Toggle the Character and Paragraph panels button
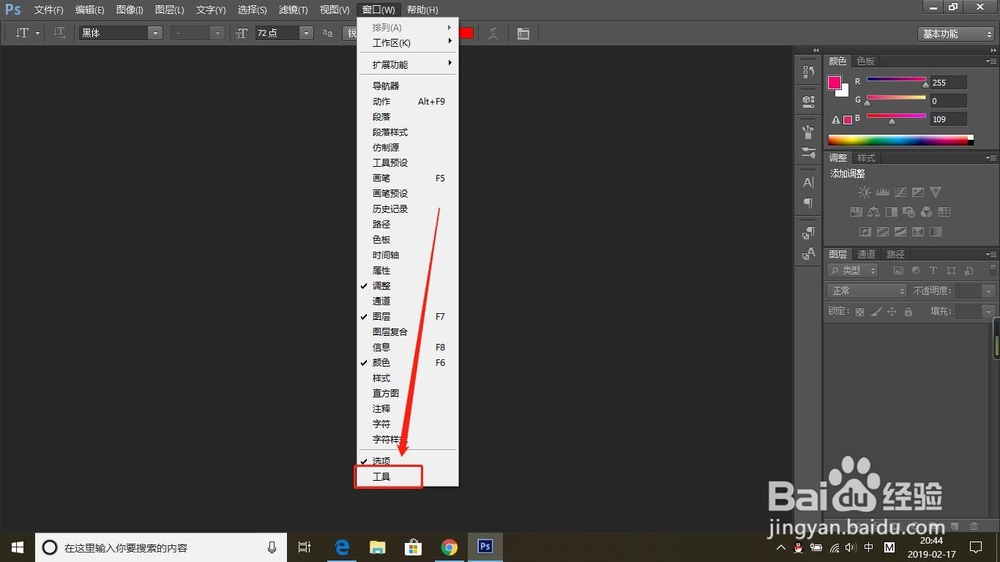 pos(523,33)
